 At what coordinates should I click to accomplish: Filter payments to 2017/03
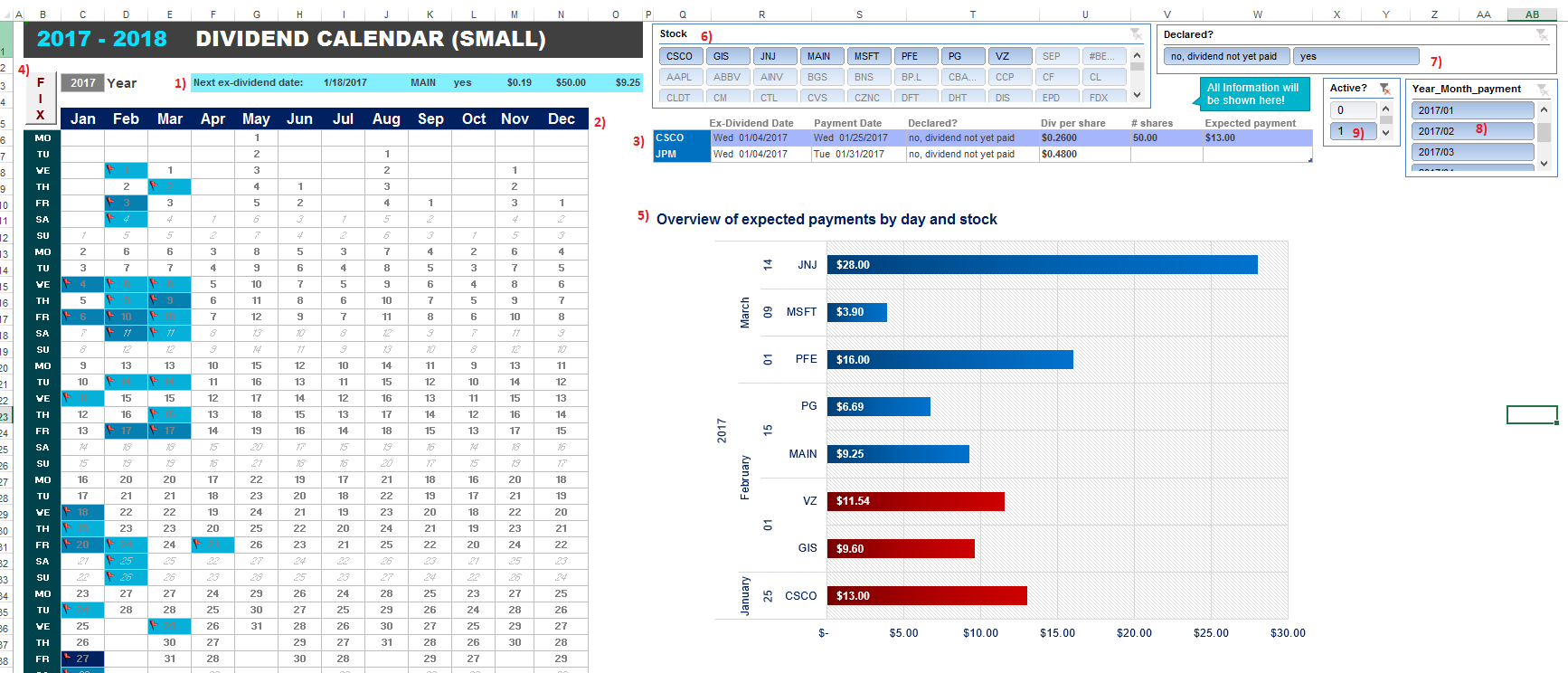pyautogui.click(x=1472, y=152)
